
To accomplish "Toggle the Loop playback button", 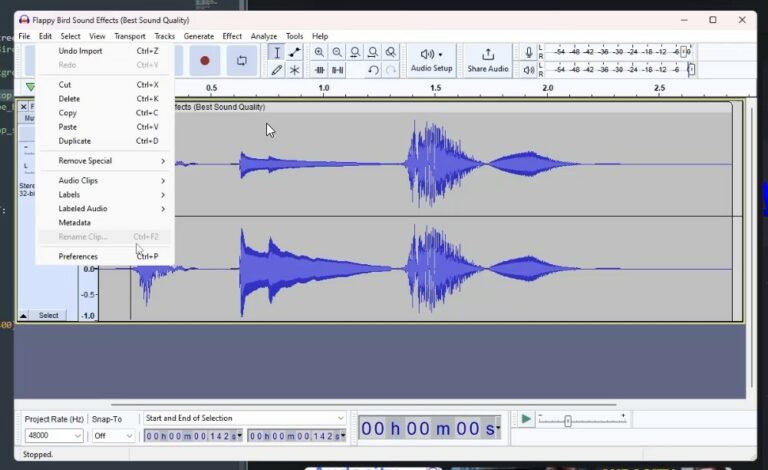I will pyautogui.click(x=241, y=60).
